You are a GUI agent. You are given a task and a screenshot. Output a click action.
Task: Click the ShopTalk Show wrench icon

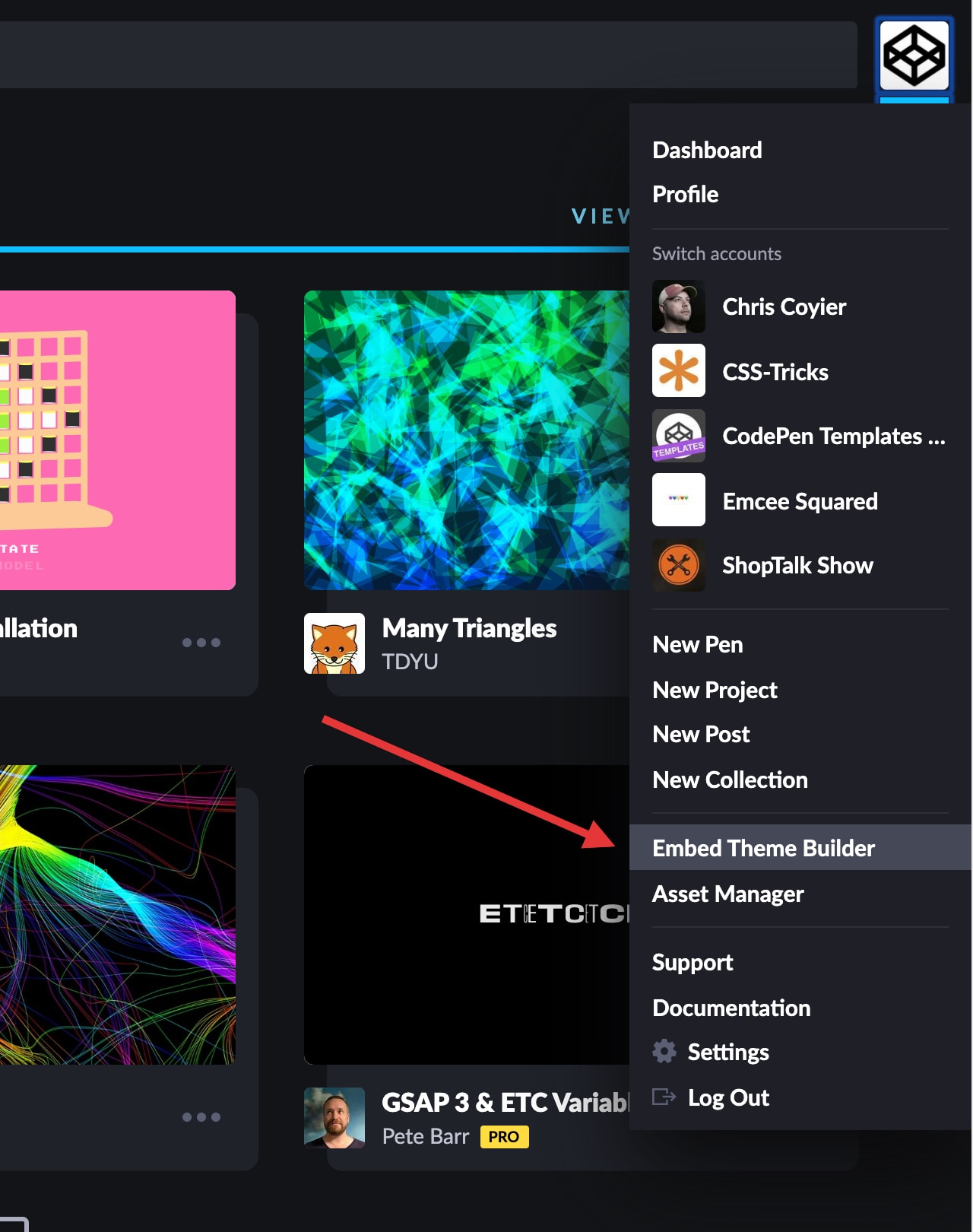(679, 565)
